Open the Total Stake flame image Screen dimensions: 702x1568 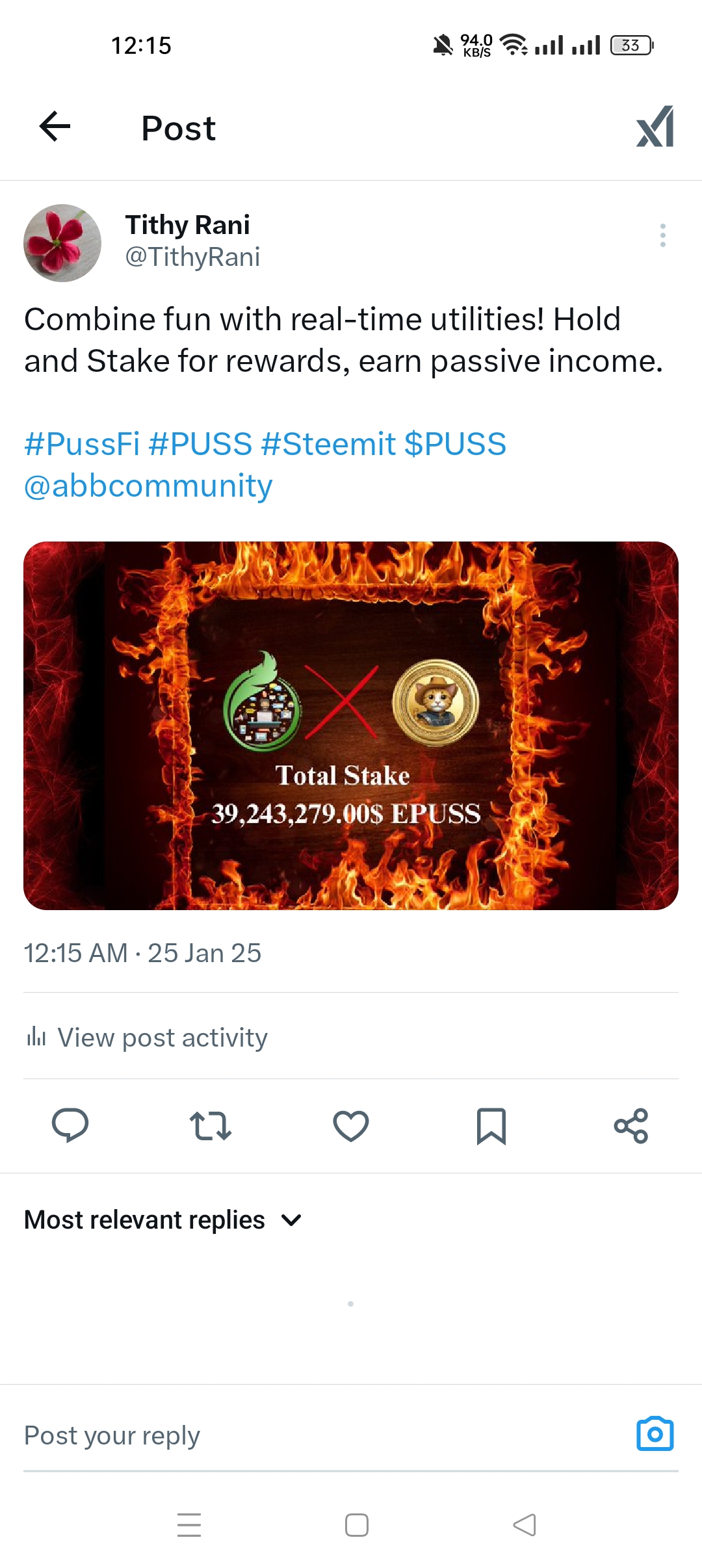(x=351, y=725)
